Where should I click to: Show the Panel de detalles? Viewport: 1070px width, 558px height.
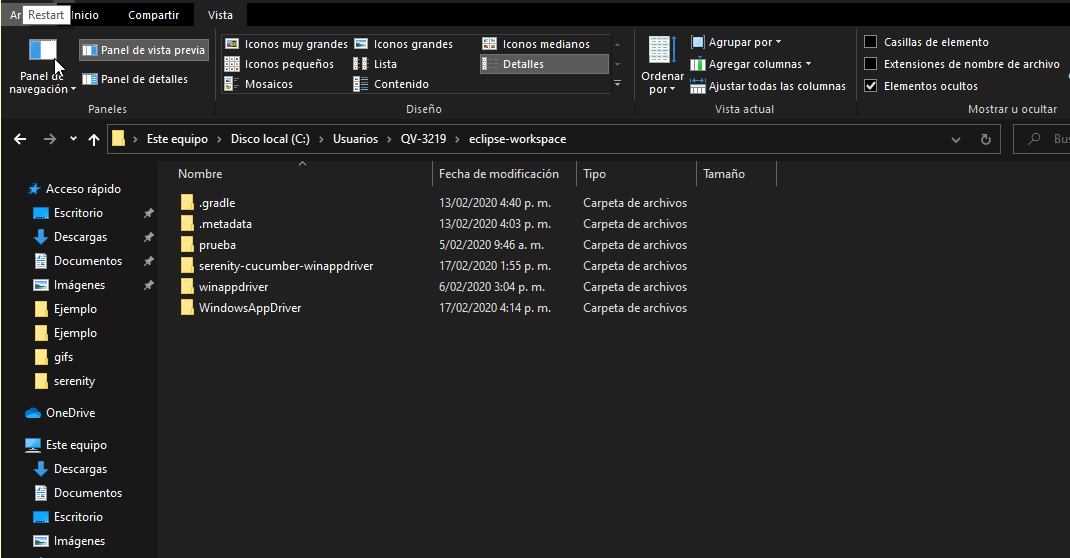coord(135,79)
